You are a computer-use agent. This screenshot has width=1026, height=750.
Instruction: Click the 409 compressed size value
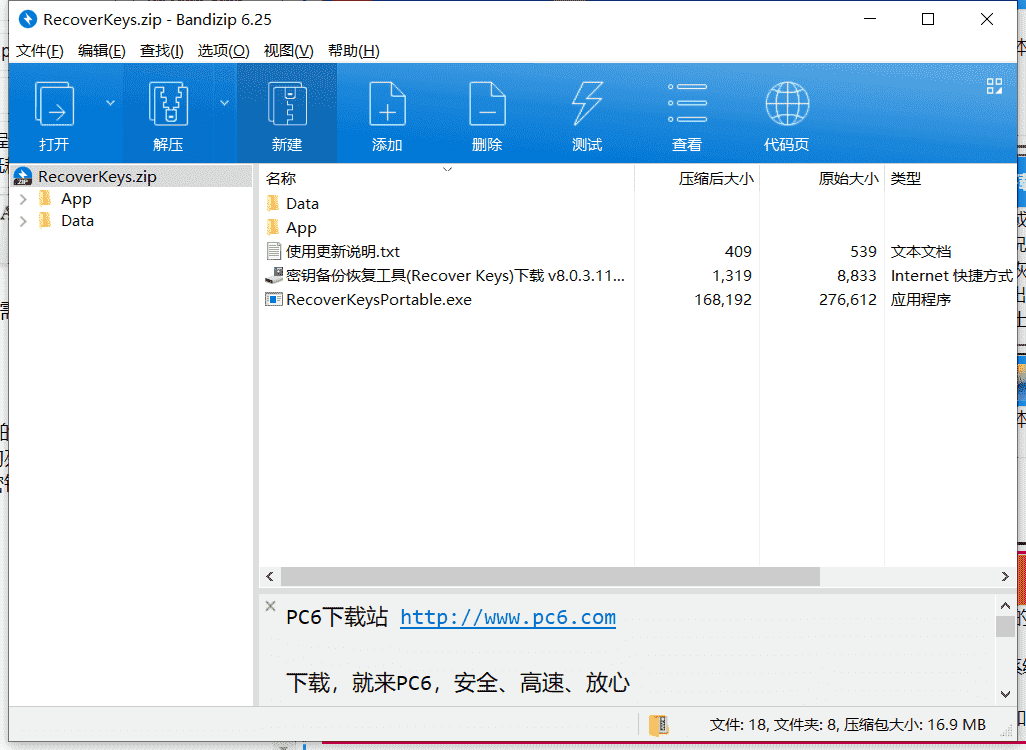click(x=738, y=251)
